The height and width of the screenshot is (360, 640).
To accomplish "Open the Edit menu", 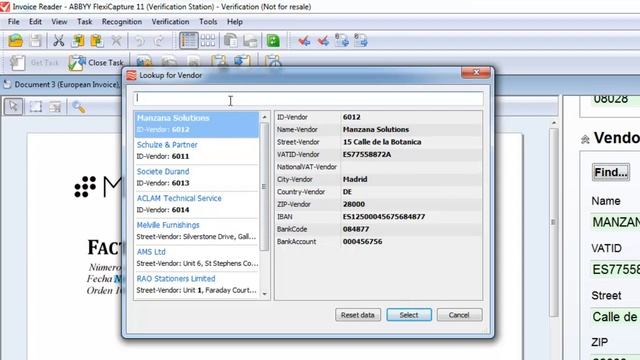I will point(35,22).
